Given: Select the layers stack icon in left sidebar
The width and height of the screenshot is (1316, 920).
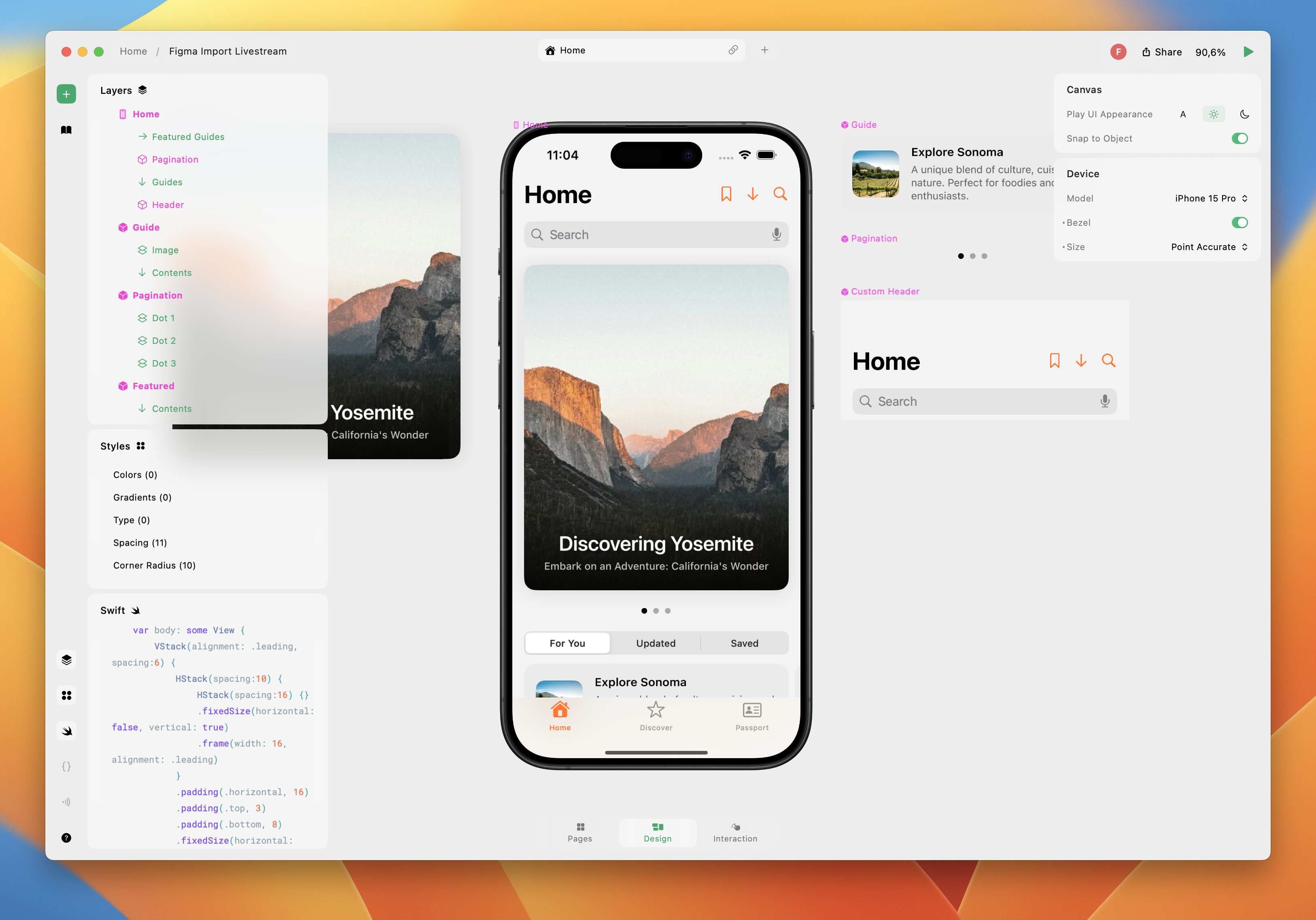Looking at the screenshot, I should (66, 660).
